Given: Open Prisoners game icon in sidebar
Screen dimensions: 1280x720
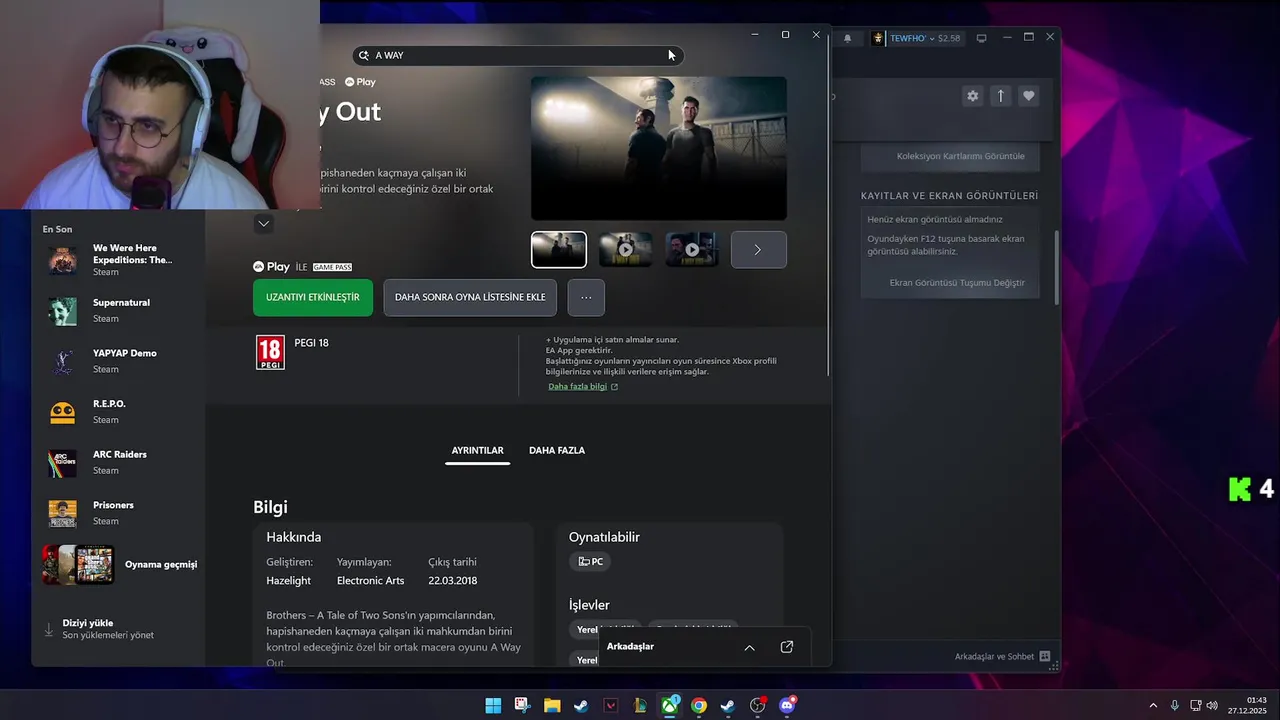Looking at the screenshot, I should click(62, 513).
